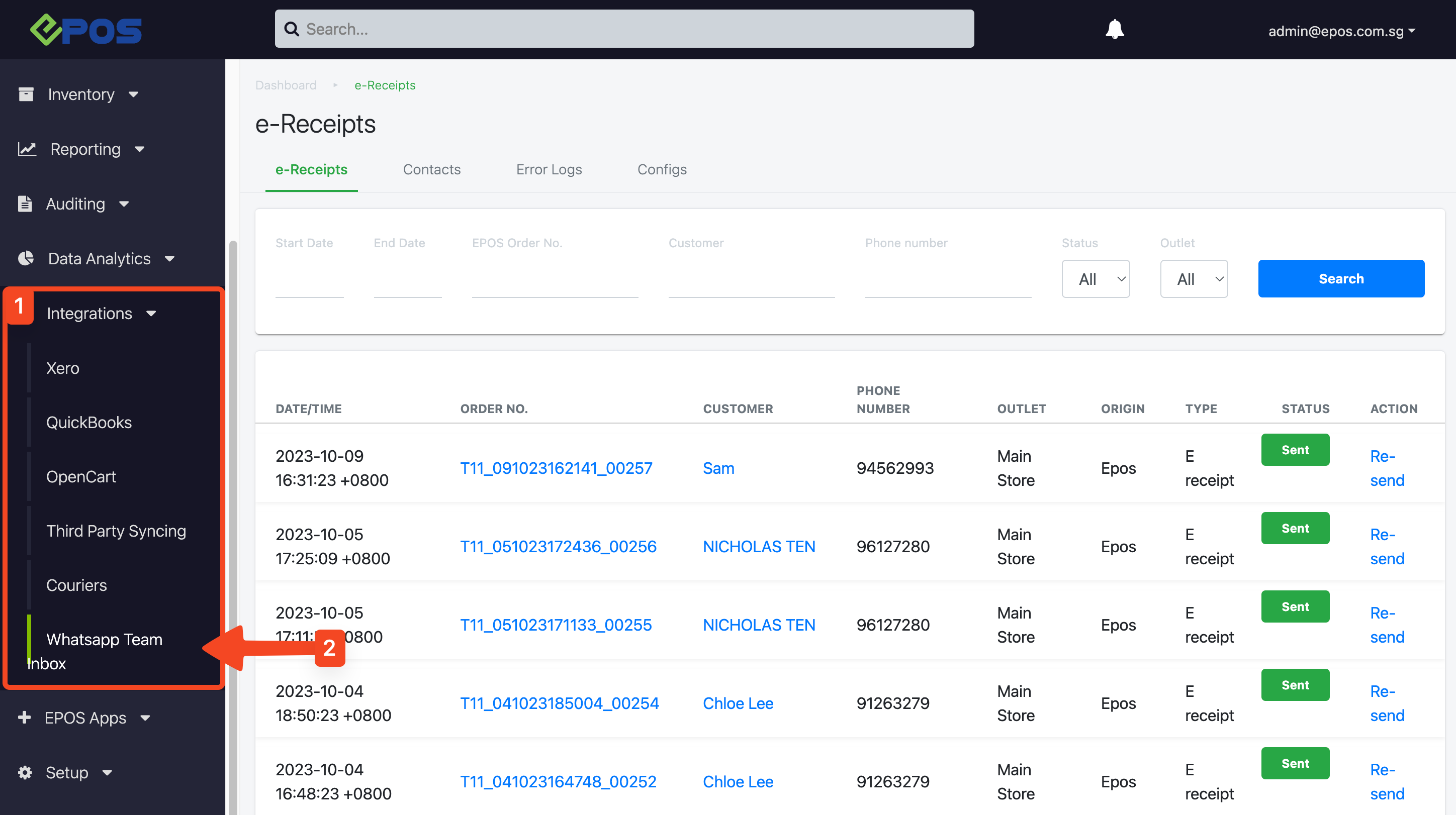
Task: Switch to the Error Logs tab
Action: coord(548,169)
